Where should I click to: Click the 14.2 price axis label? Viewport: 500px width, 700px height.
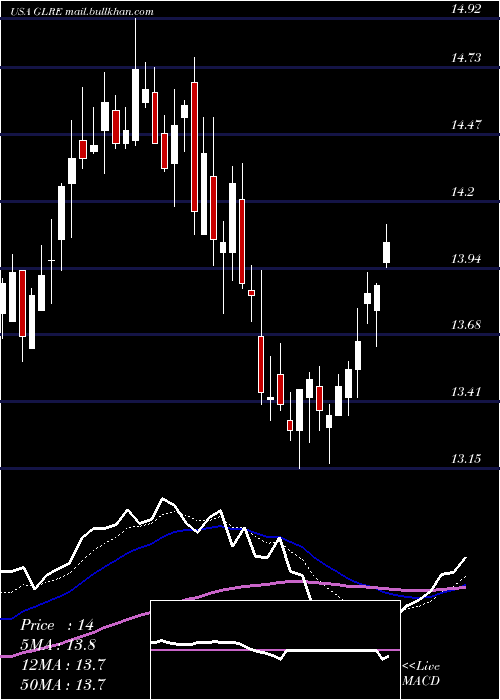coord(462,192)
